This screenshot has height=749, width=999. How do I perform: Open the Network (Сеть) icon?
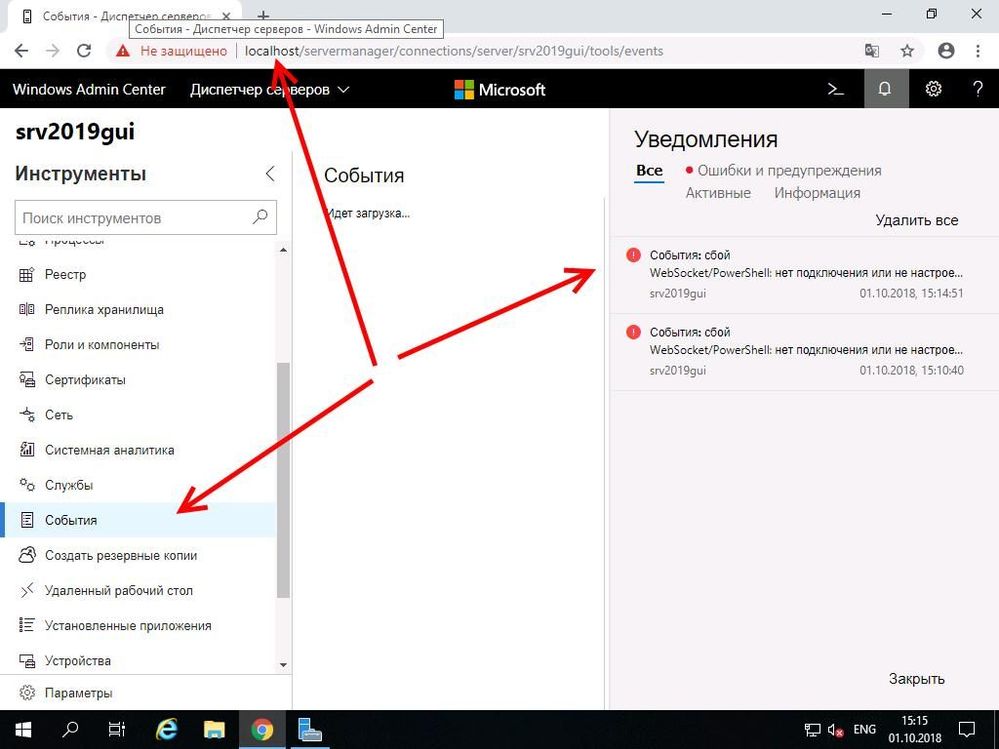[x=26, y=415]
